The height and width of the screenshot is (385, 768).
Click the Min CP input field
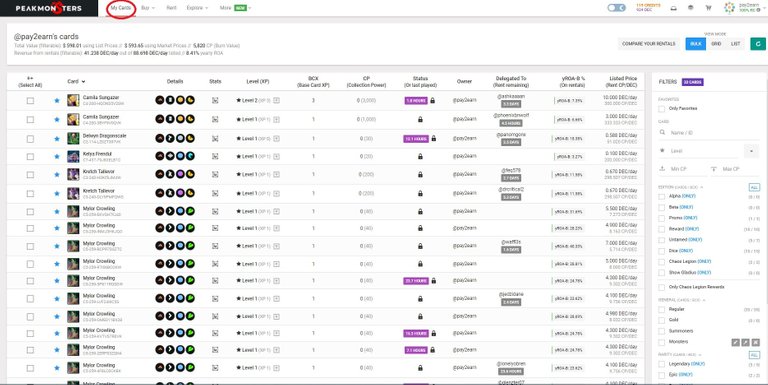[682, 169]
